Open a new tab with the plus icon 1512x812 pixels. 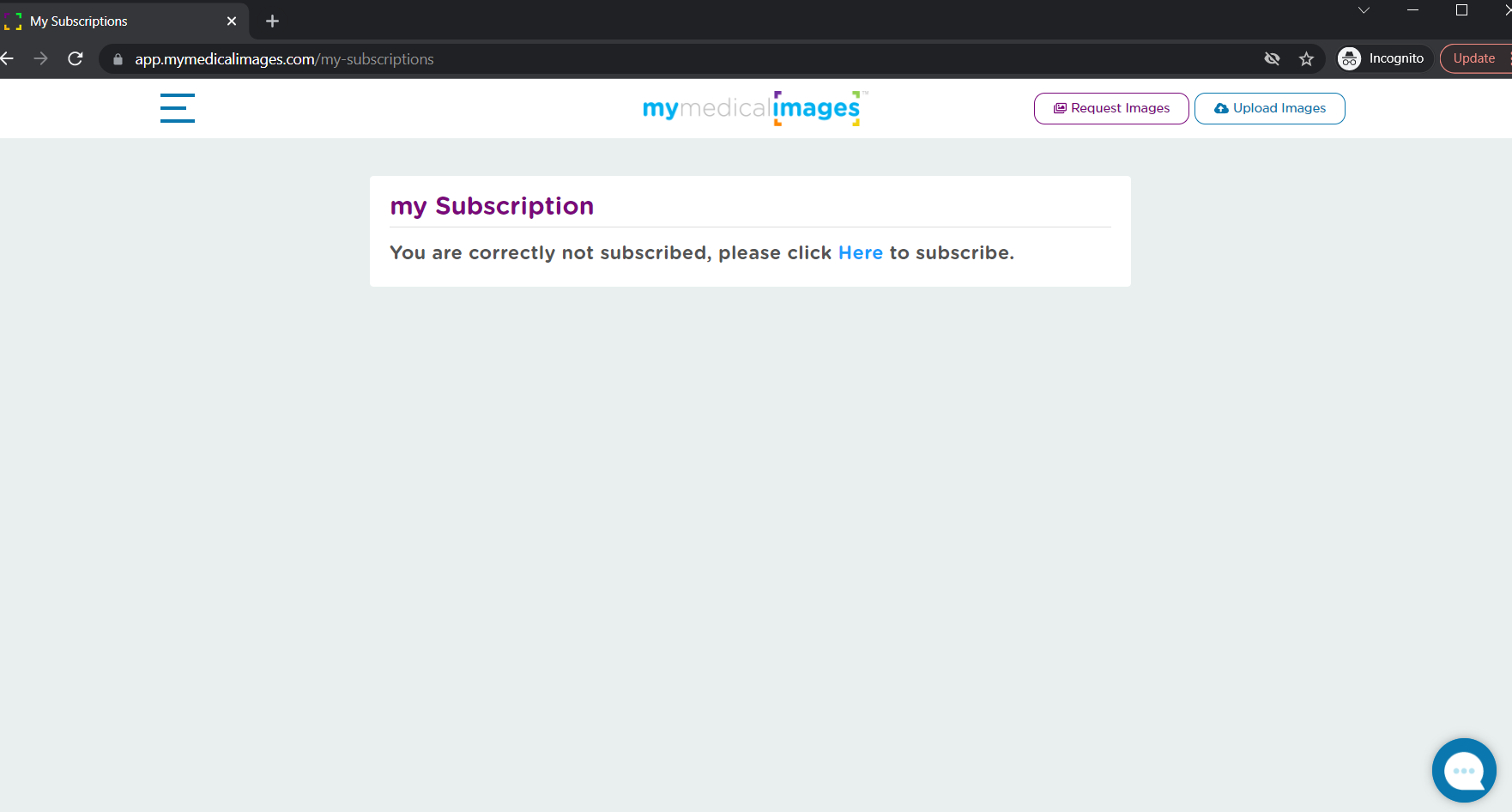[x=272, y=21]
